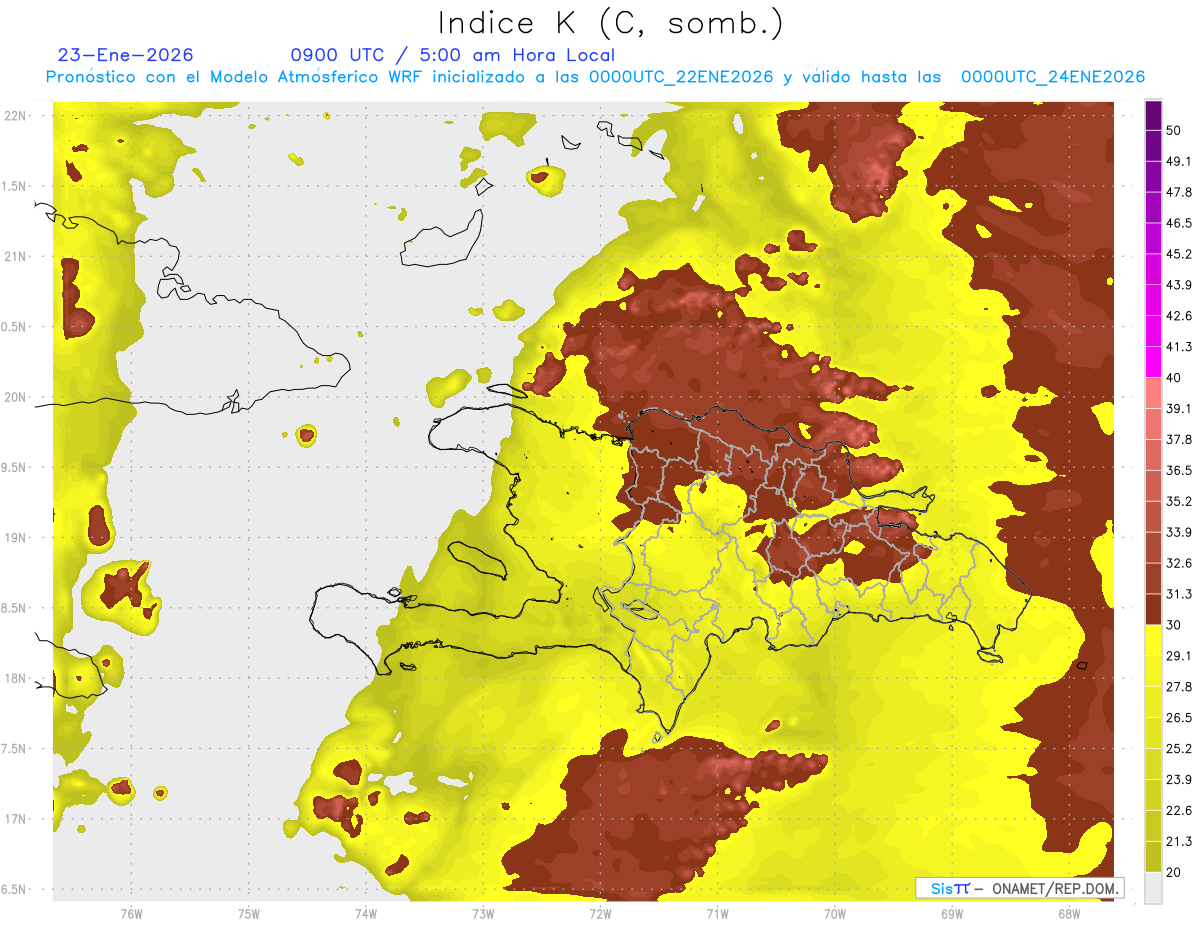Select legend value "45.2"

click(x=1178, y=254)
